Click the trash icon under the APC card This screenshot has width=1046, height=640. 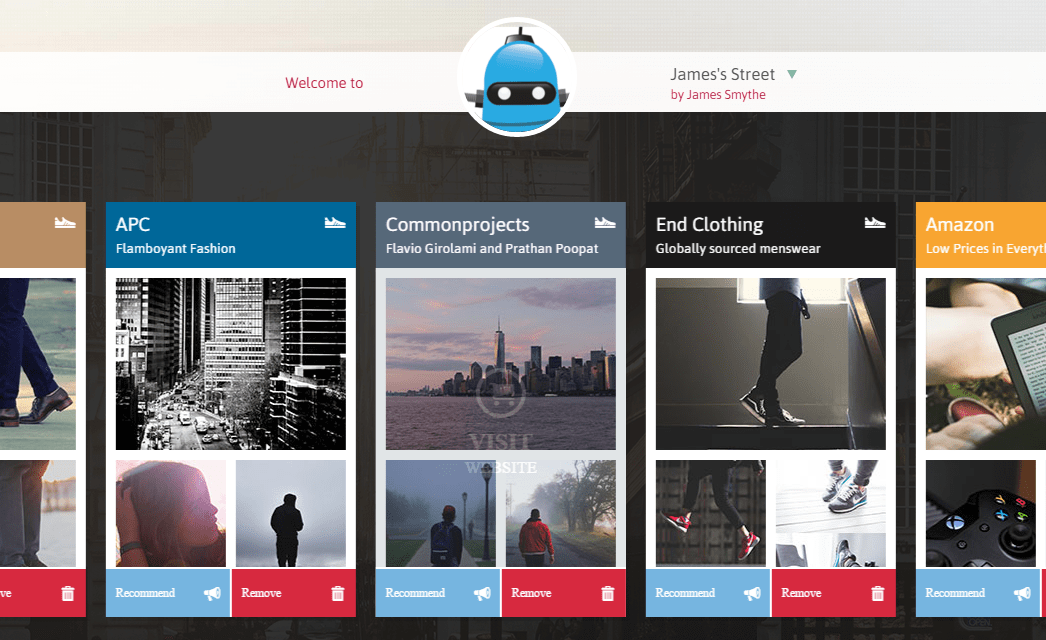click(338, 593)
